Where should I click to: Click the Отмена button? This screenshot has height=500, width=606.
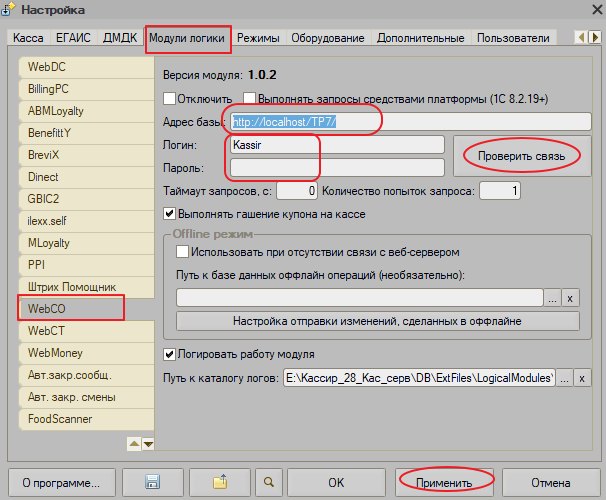pyautogui.click(x=551, y=482)
